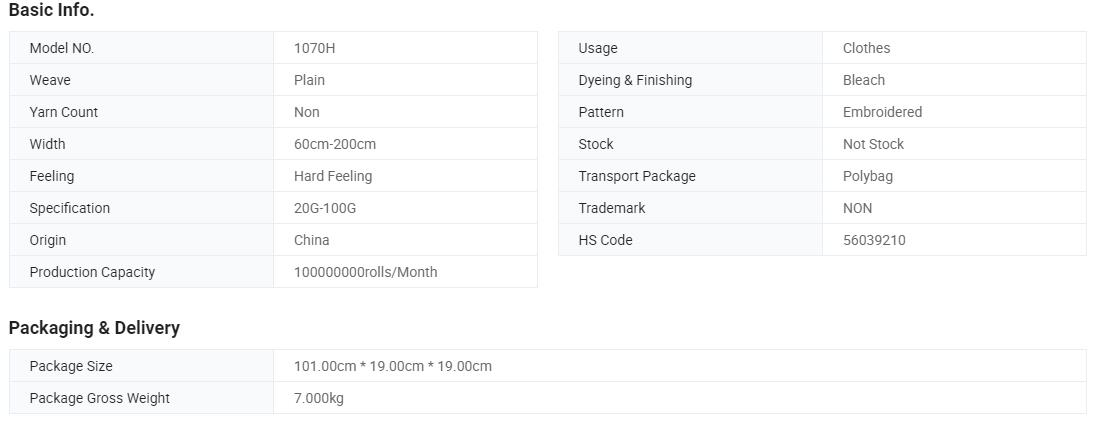Click the Package Size label cell
1093x423 pixels.
[x=142, y=366]
